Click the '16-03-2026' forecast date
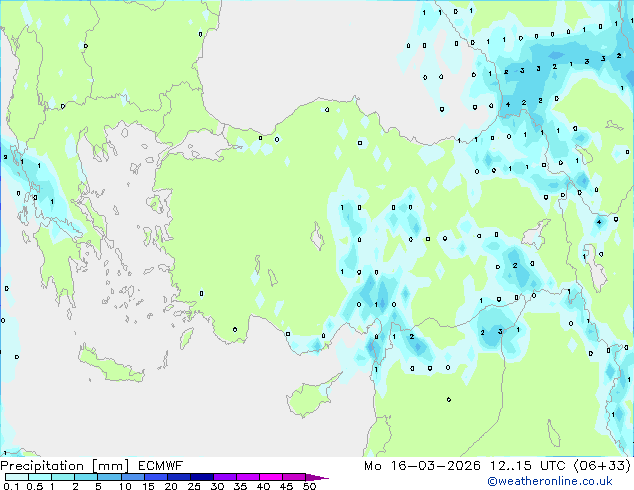This screenshot has width=634, height=490. 435,466
